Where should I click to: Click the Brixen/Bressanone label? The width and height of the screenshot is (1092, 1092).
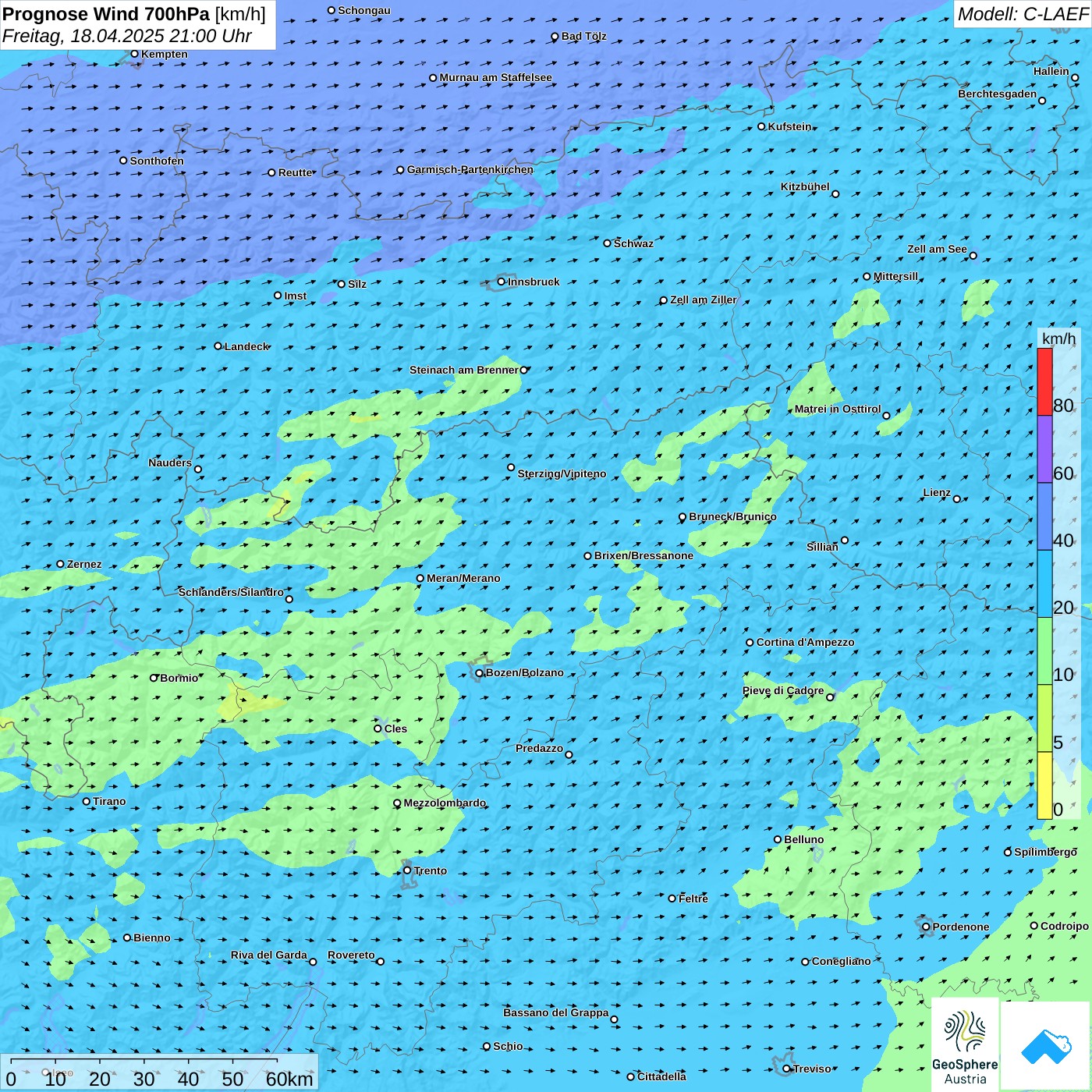click(x=643, y=555)
